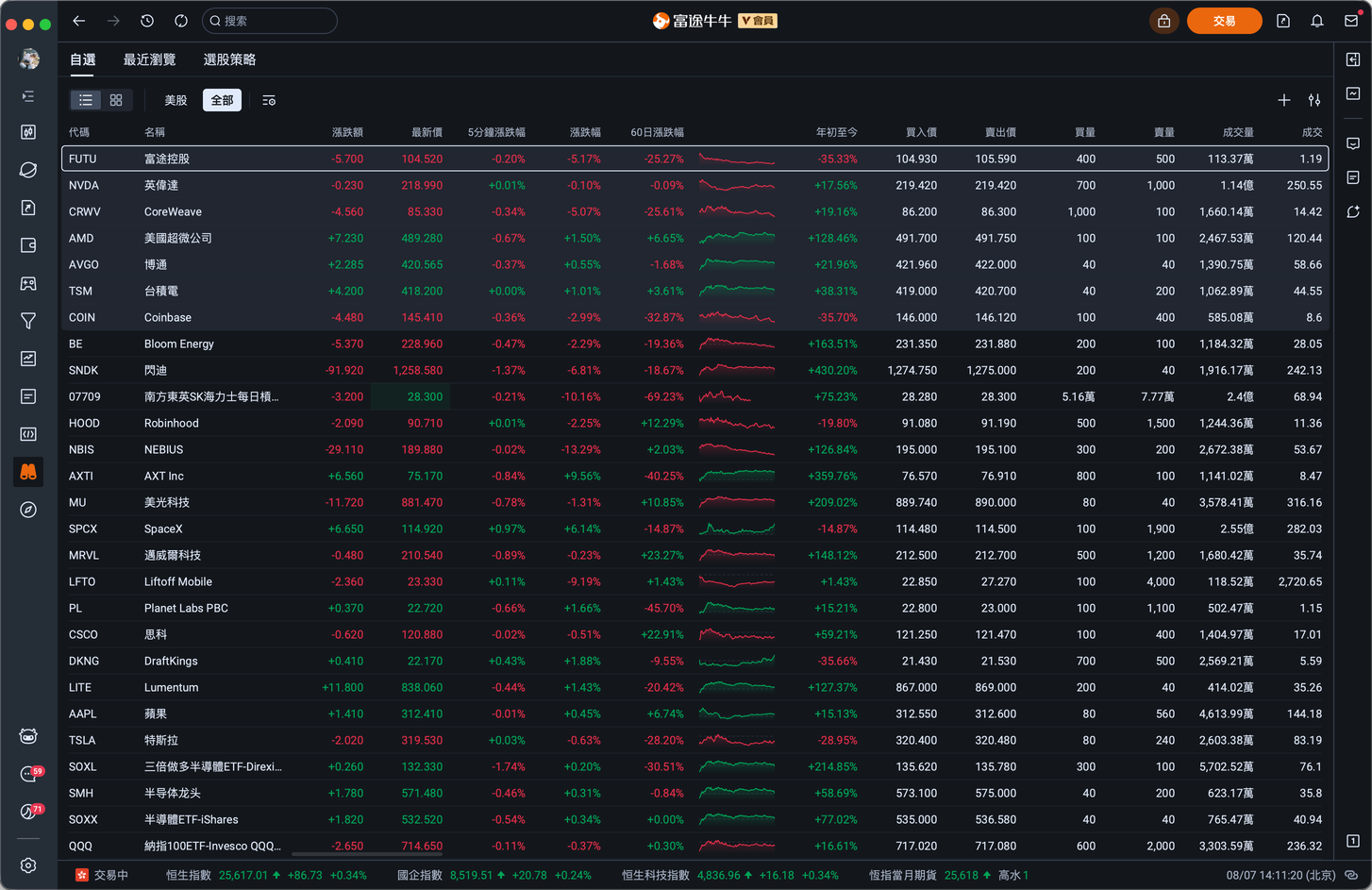Sort by 60日漲跌幅 column header
This screenshot has width=1372, height=890.
[x=657, y=132]
